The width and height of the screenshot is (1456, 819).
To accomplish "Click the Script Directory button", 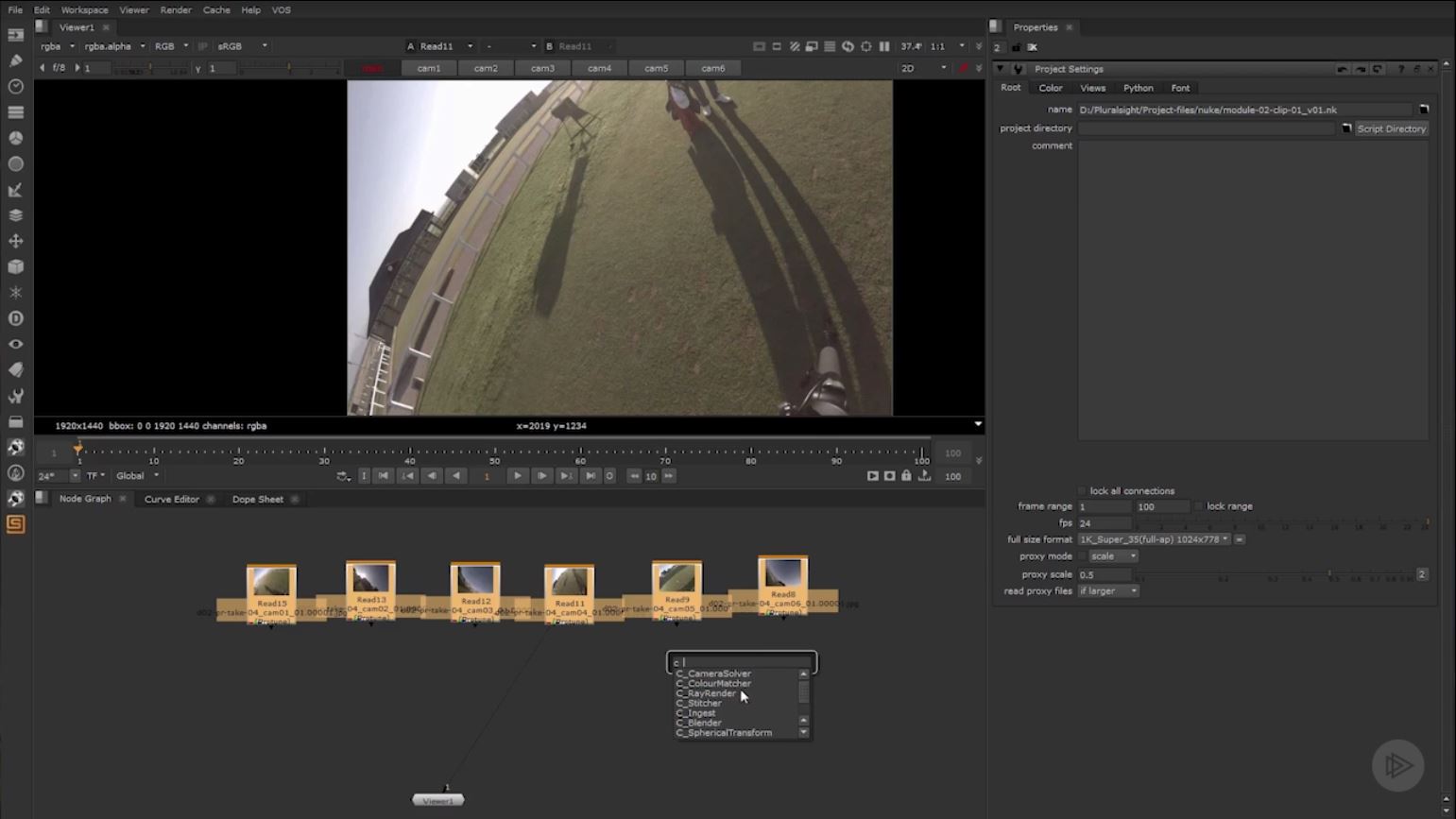I will 1392,128.
